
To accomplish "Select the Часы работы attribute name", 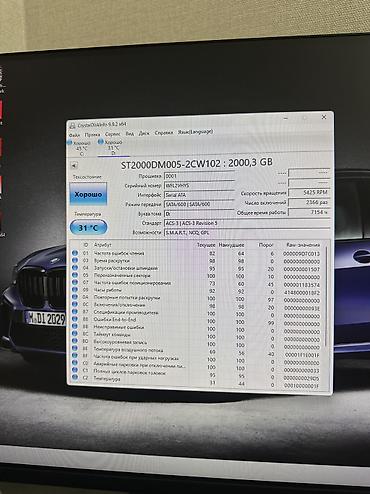I will click(107, 290).
